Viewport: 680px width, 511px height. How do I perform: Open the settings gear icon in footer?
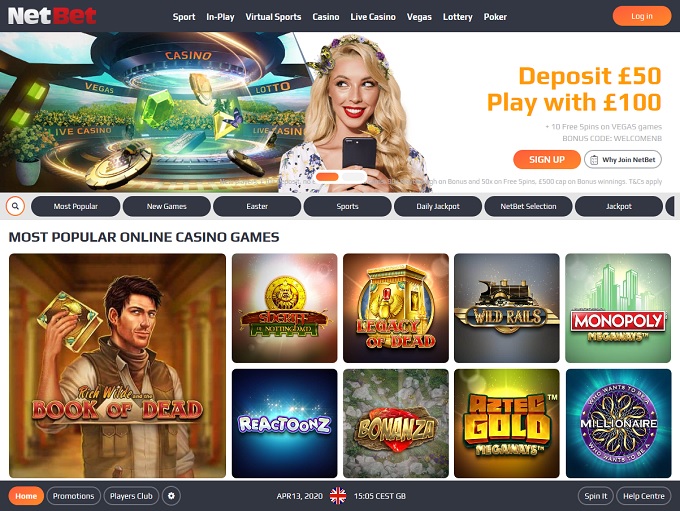point(171,496)
